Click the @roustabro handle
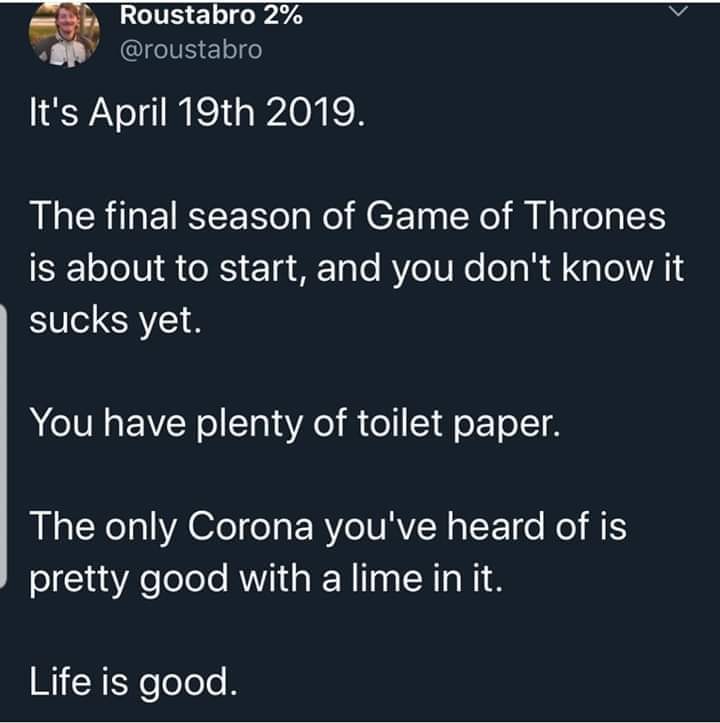This screenshot has width=720, height=723. pos(191,49)
